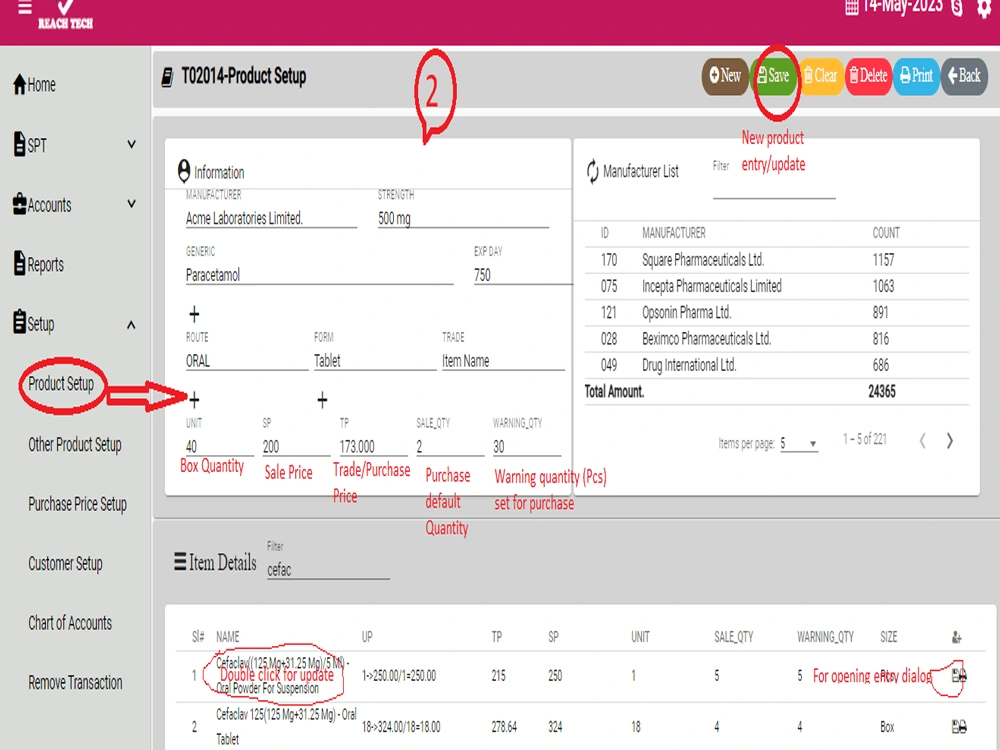Click the Reach Tech logo

click(65, 15)
